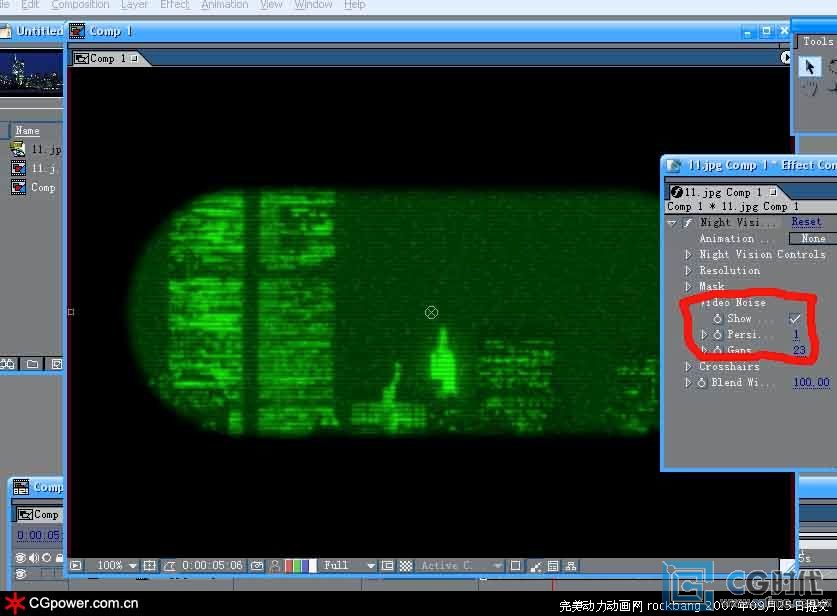Click the viewer flowchart button at top right
This screenshot has height=616, width=837.
tap(785, 57)
